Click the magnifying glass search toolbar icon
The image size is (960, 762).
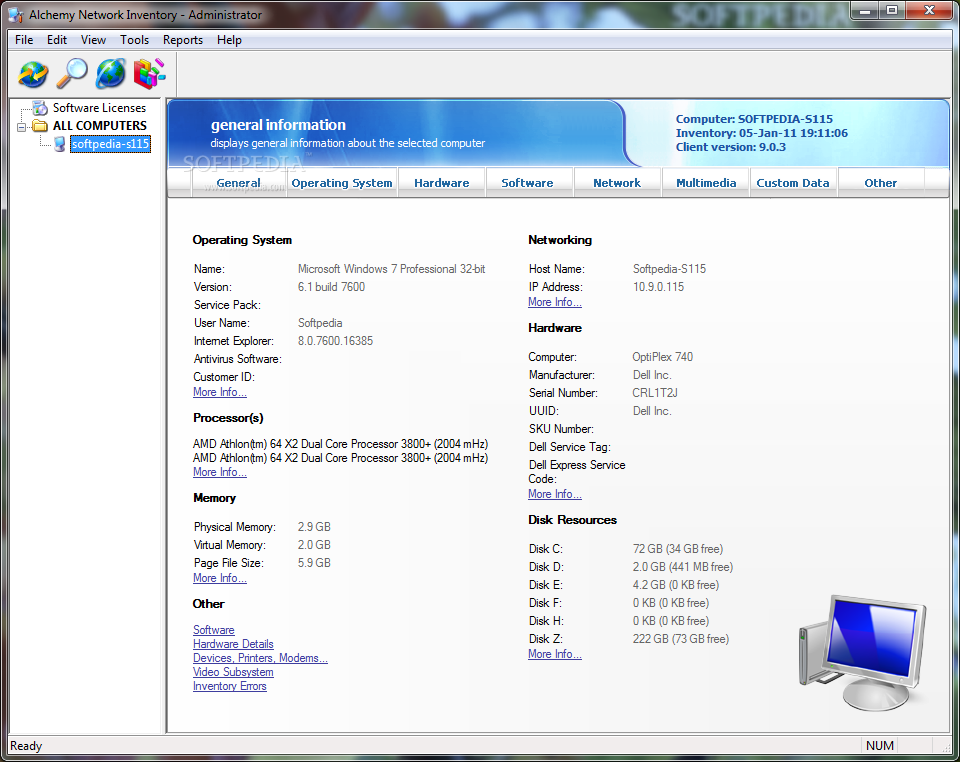(x=72, y=74)
